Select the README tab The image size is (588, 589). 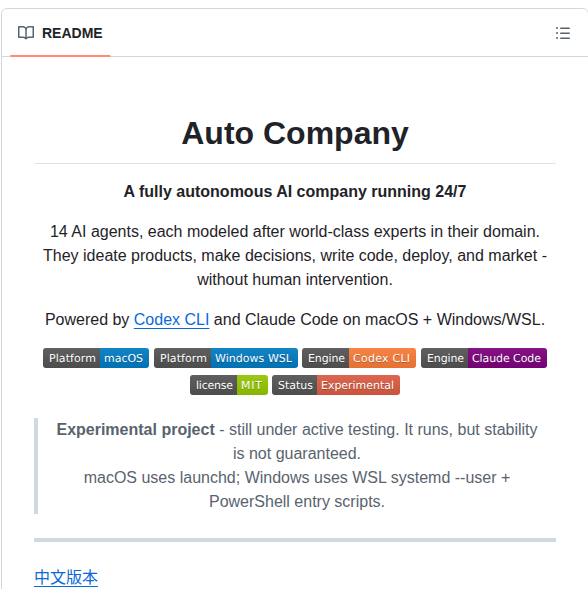(x=60, y=33)
